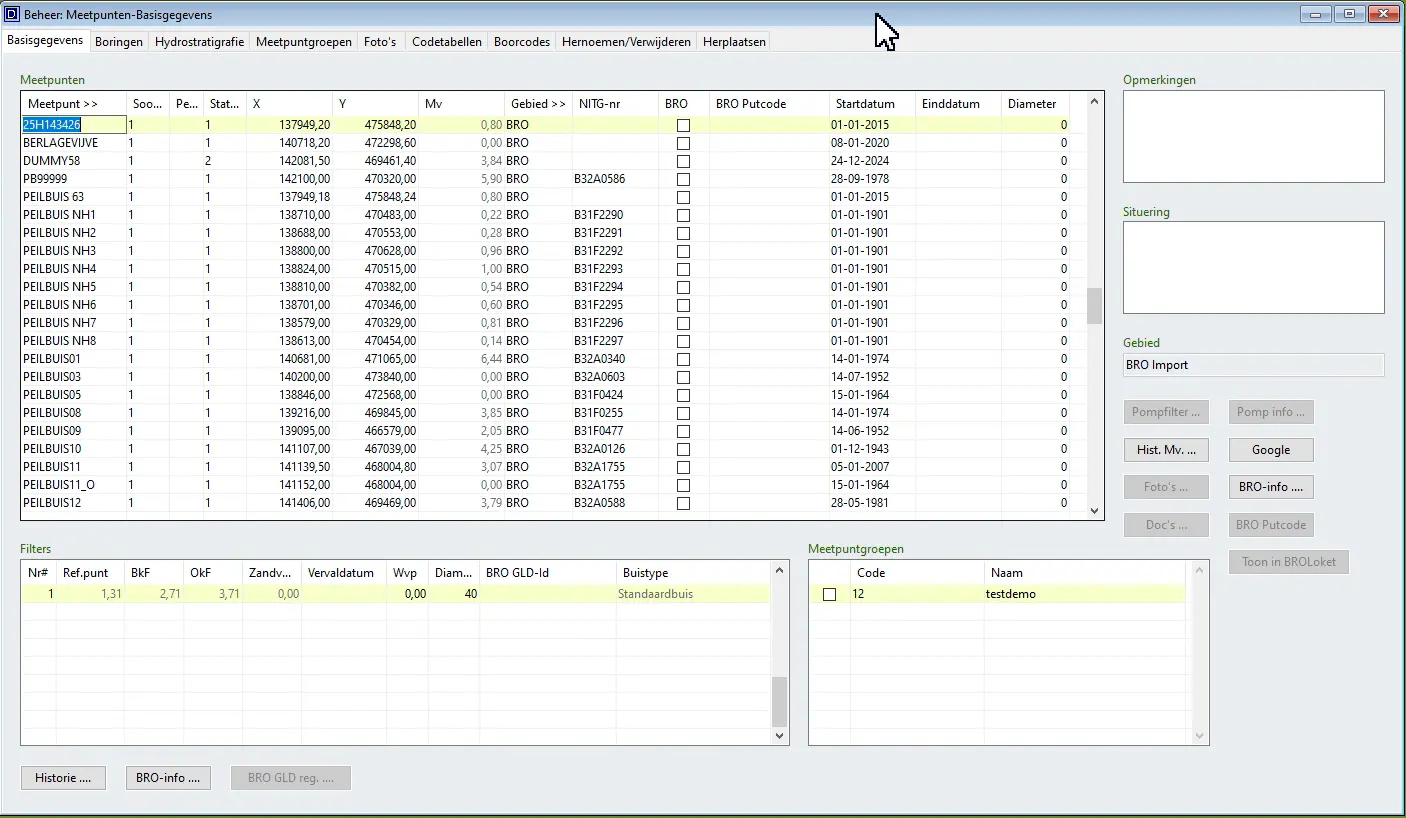Switch to the Boringen tab
This screenshot has width=1406, height=818.
(x=119, y=42)
